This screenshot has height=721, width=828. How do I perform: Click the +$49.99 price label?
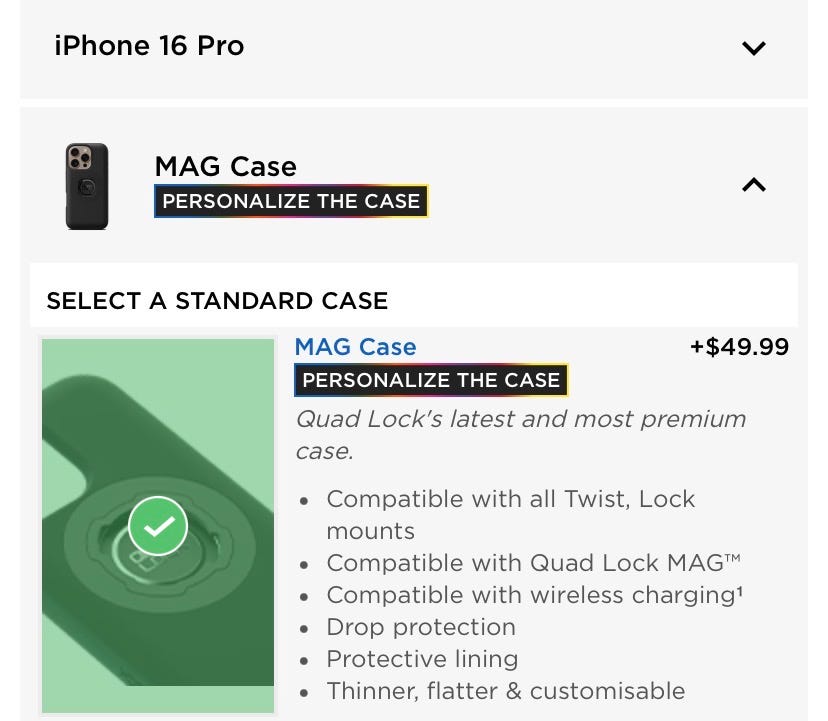tap(739, 347)
